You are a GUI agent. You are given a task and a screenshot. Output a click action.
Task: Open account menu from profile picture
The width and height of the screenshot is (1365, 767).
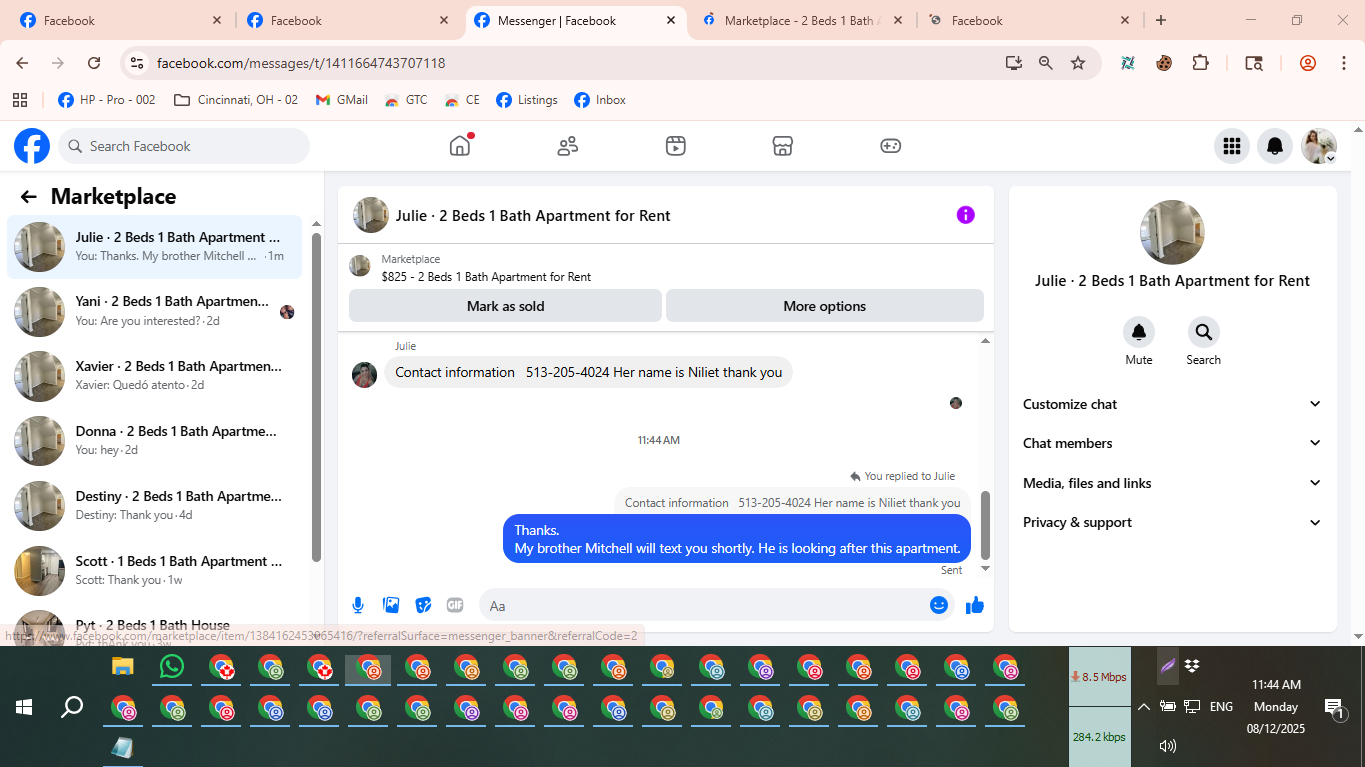click(x=1319, y=146)
